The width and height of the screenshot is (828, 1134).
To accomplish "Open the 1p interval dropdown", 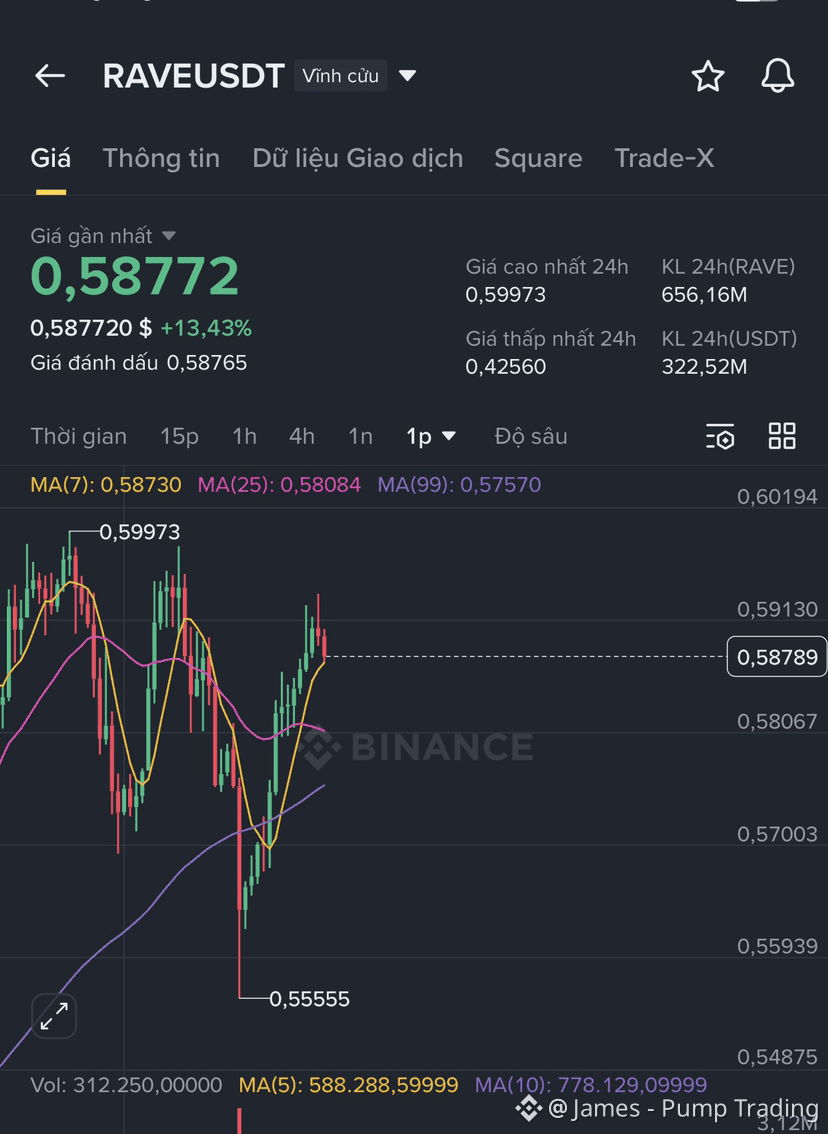I will pyautogui.click(x=430, y=436).
